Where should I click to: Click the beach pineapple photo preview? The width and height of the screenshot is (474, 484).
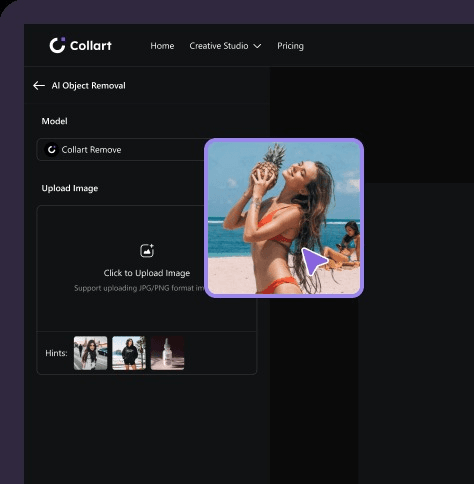click(x=284, y=218)
